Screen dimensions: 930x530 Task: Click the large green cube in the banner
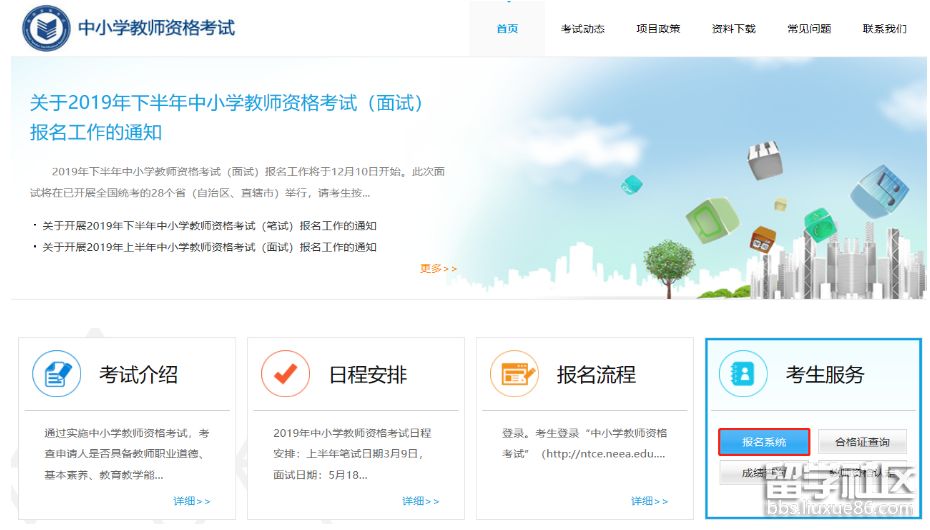tap(712, 221)
